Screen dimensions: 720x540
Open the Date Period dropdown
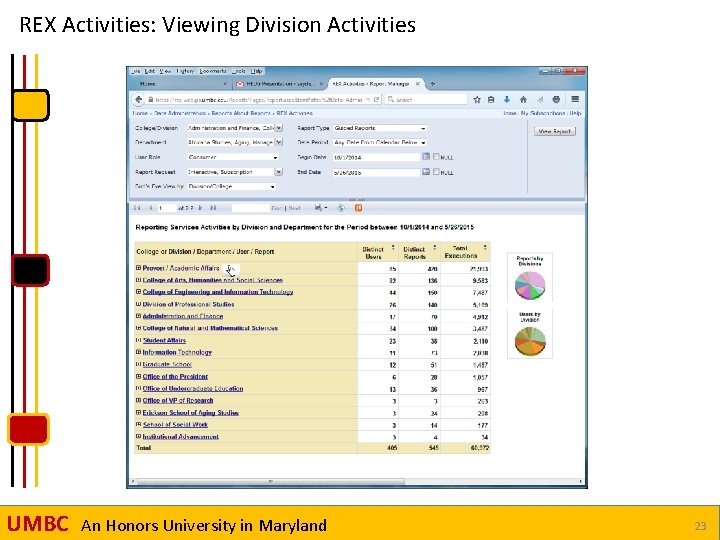point(380,142)
